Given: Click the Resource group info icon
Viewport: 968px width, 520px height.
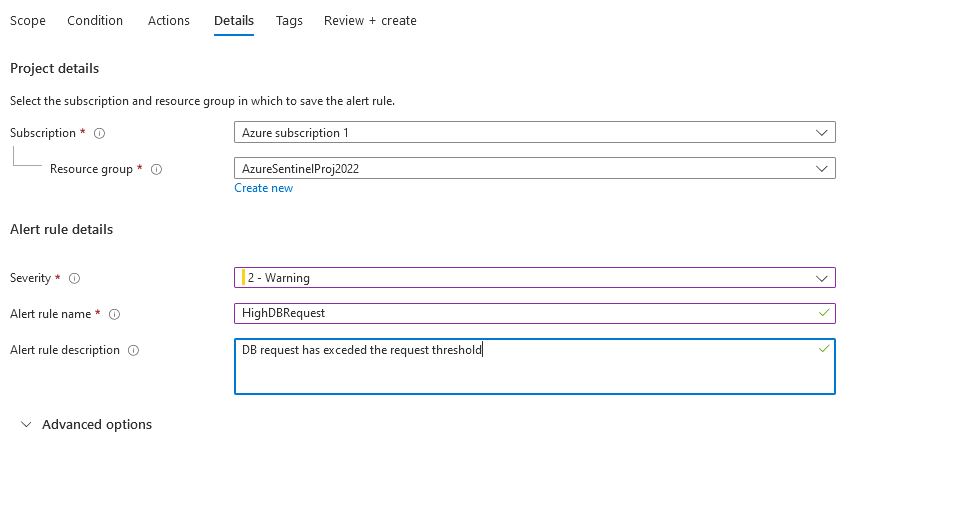Looking at the screenshot, I should click(156, 169).
